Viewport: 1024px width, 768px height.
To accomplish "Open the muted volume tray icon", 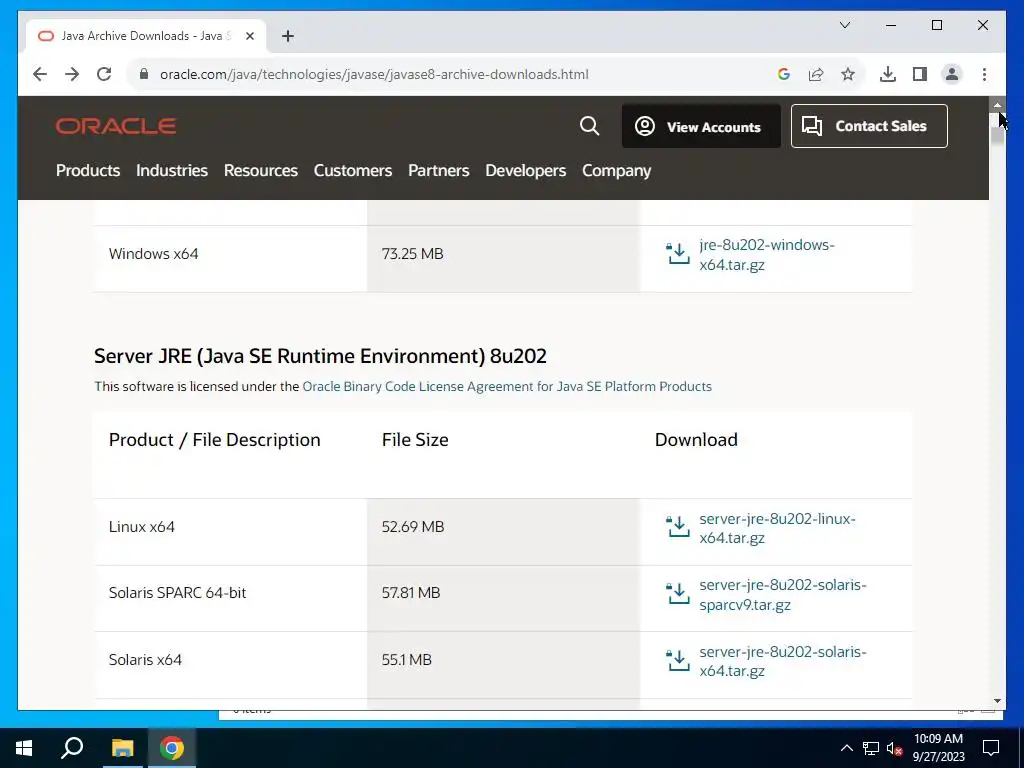I will [894, 748].
